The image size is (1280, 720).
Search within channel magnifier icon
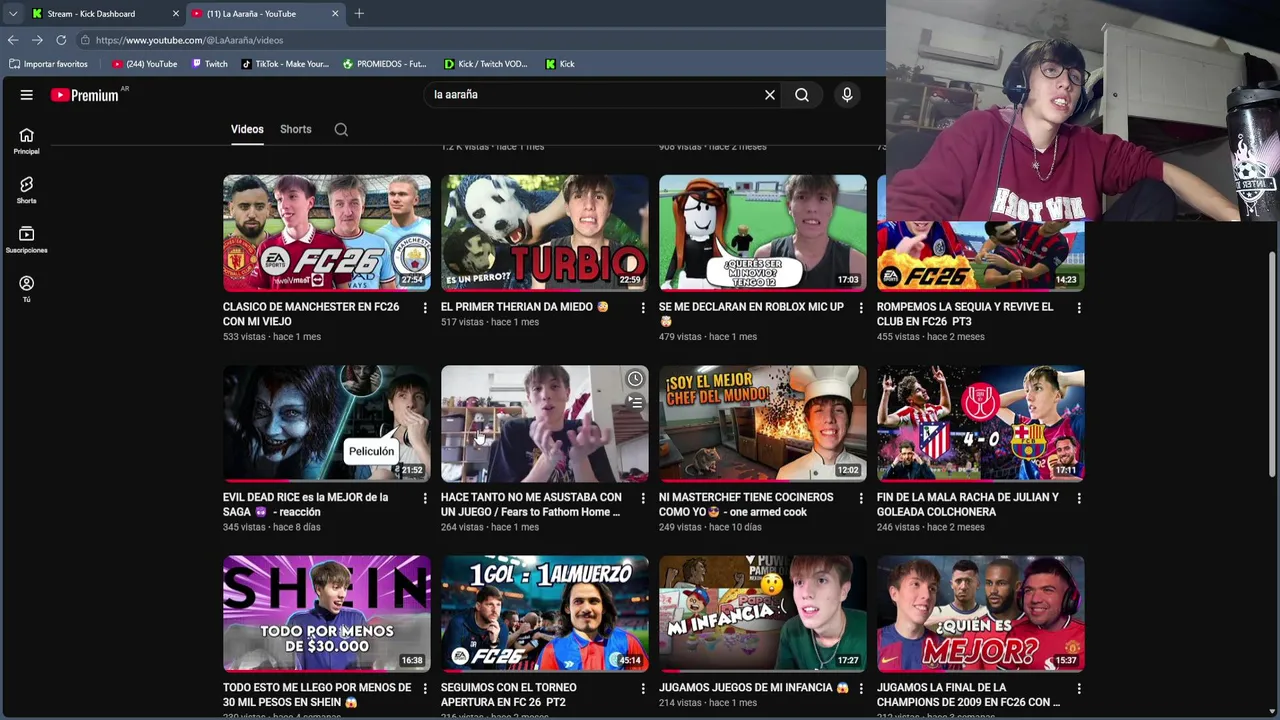tap(341, 130)
